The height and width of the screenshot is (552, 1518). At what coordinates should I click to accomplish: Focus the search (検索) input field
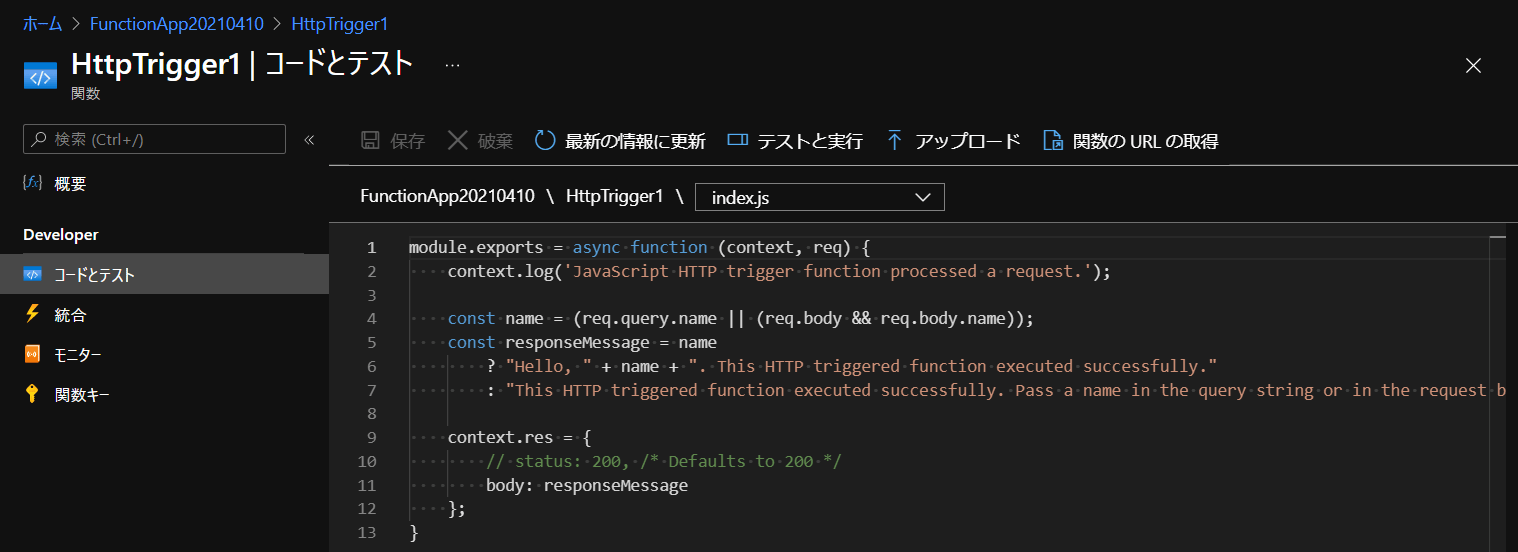click(155, 139)
